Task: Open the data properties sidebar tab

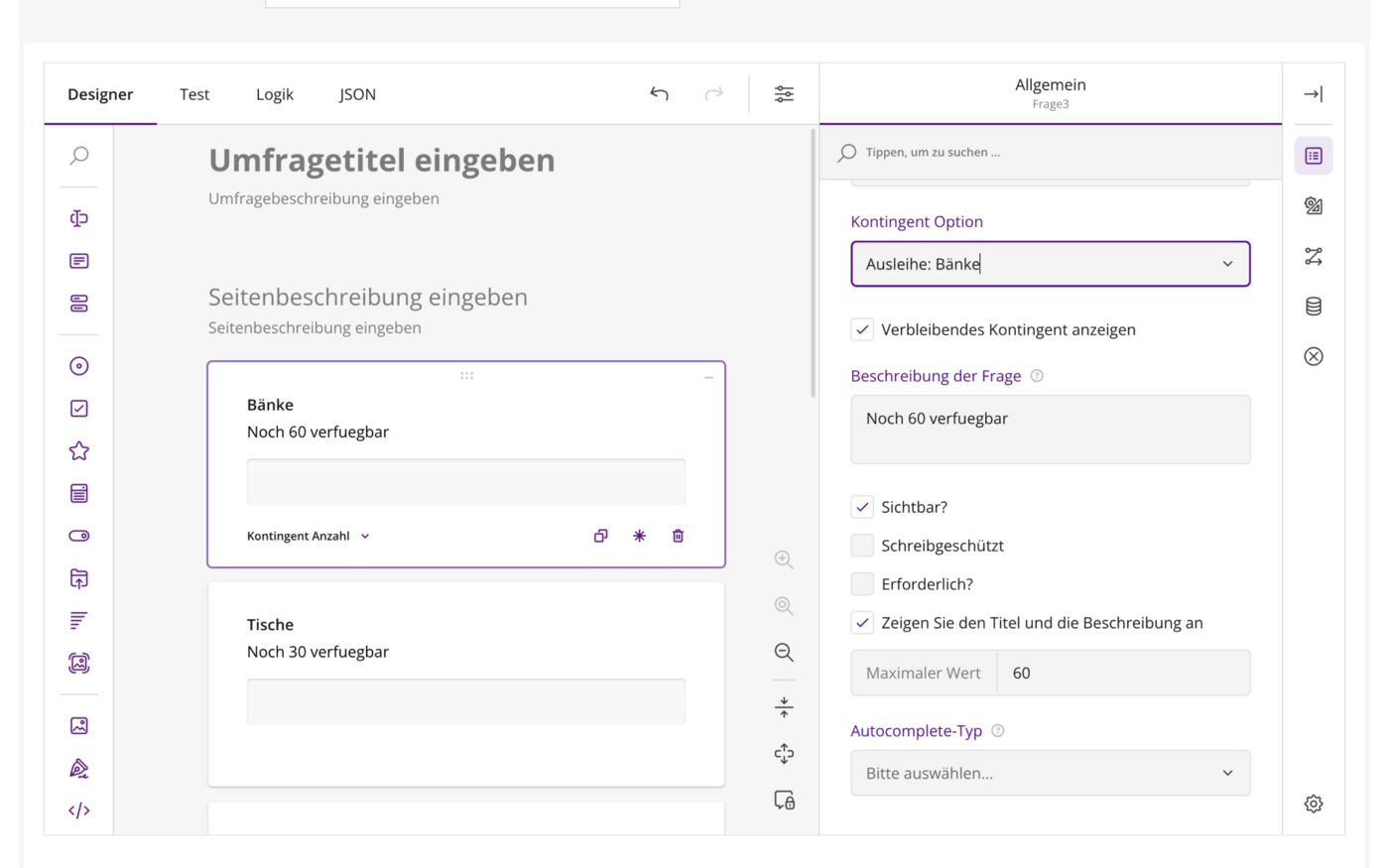Action: (x=1314, y=307)
